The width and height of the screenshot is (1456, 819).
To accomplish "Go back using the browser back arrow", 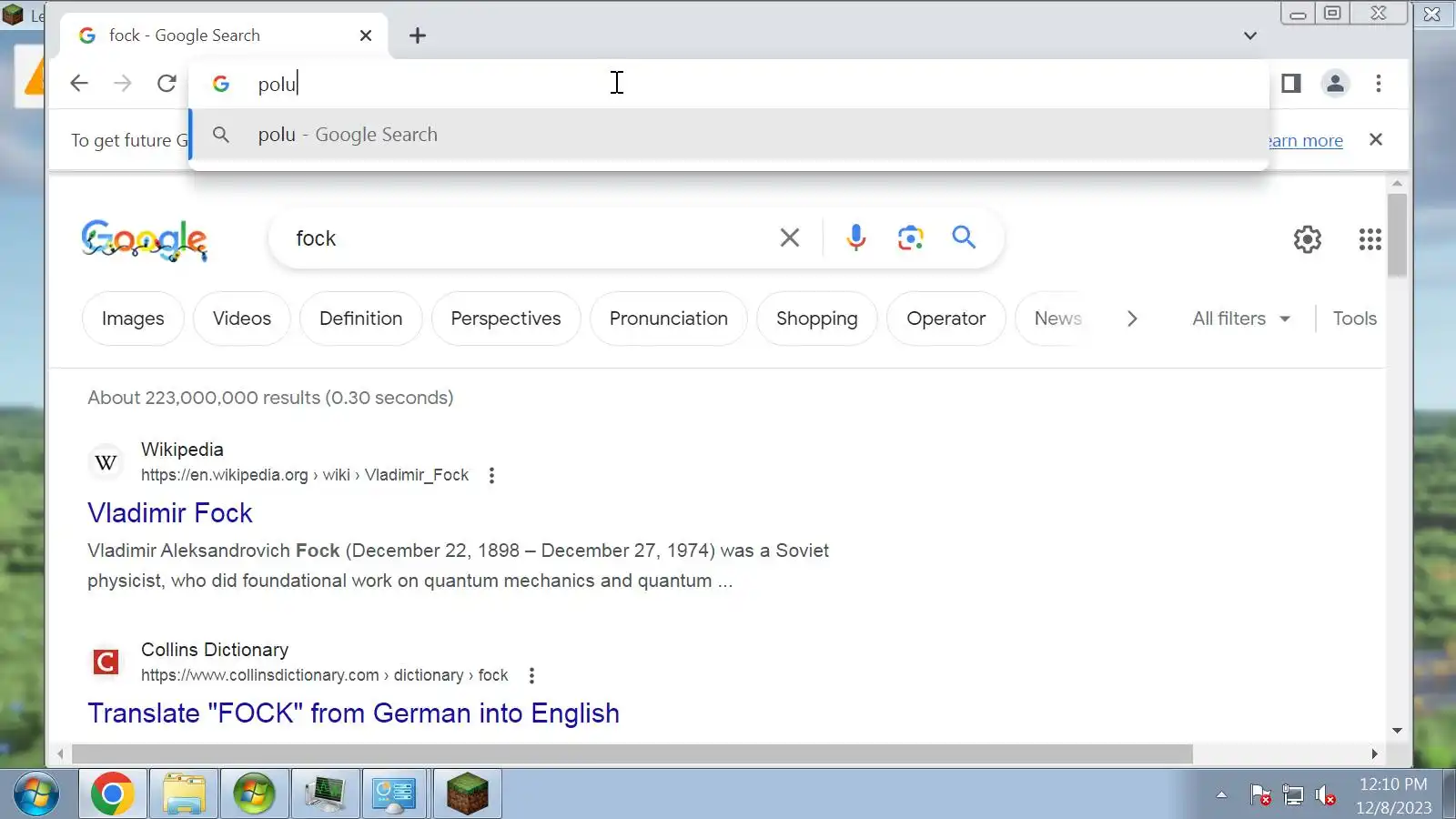I will tap(79, 84).
